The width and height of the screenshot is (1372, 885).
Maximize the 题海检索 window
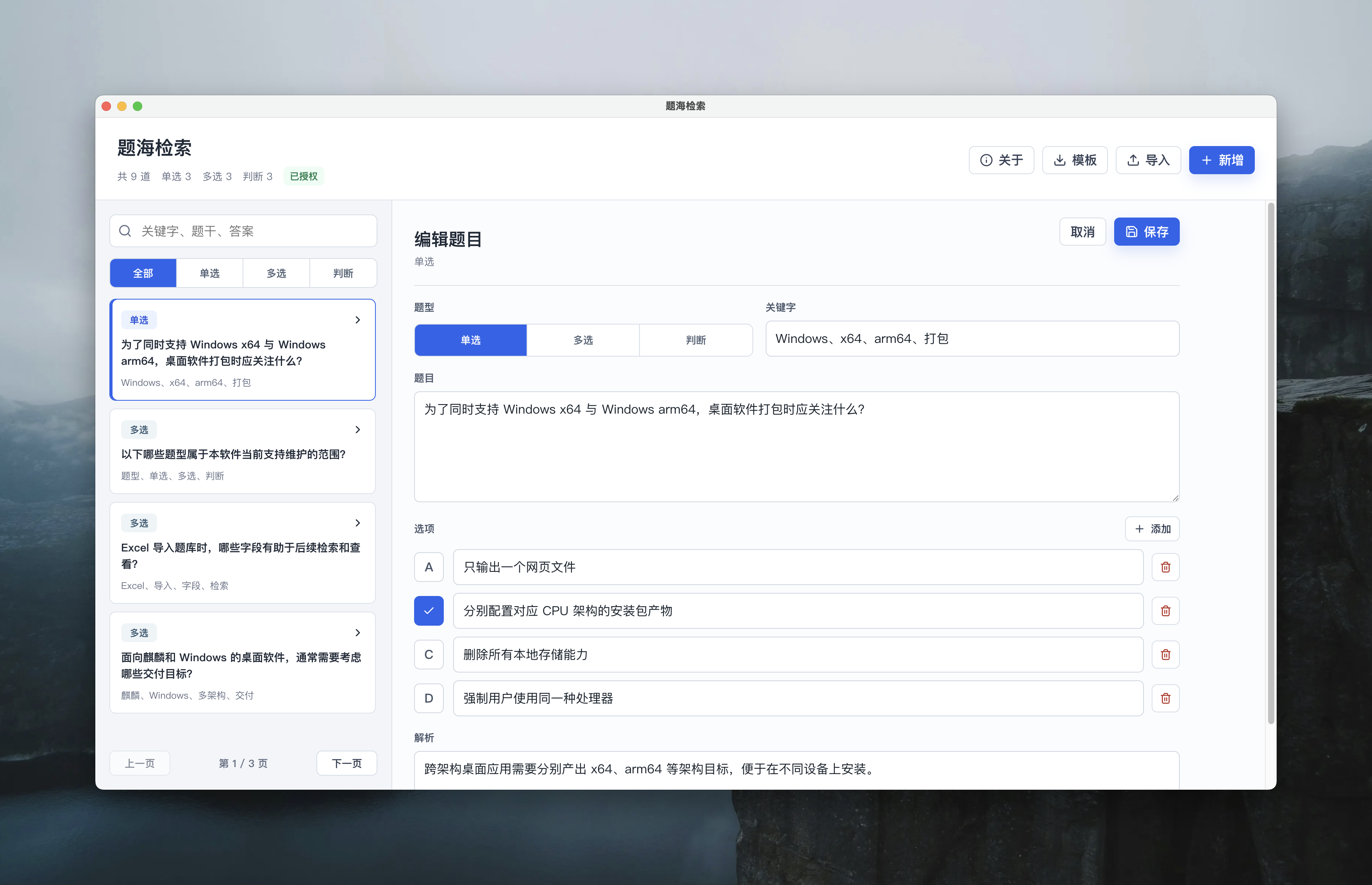click(138, 106)
